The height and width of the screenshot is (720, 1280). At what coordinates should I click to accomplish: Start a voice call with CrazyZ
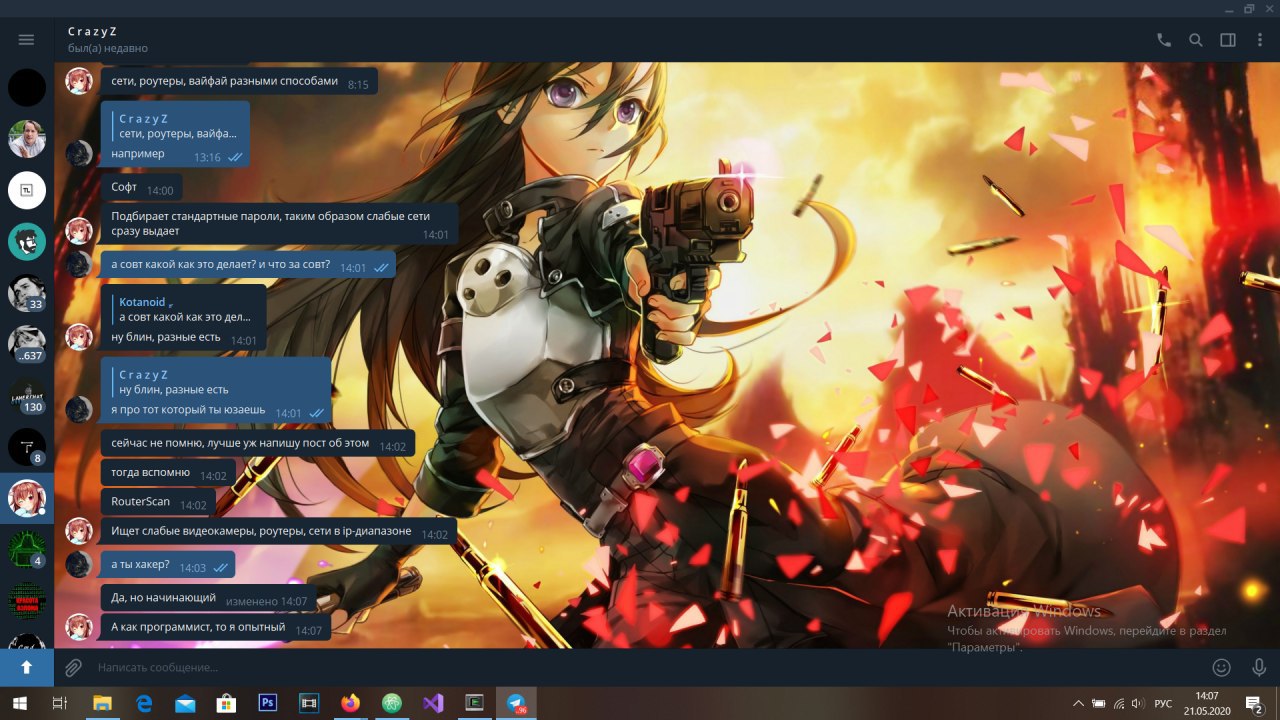(x=1164, y=40)
